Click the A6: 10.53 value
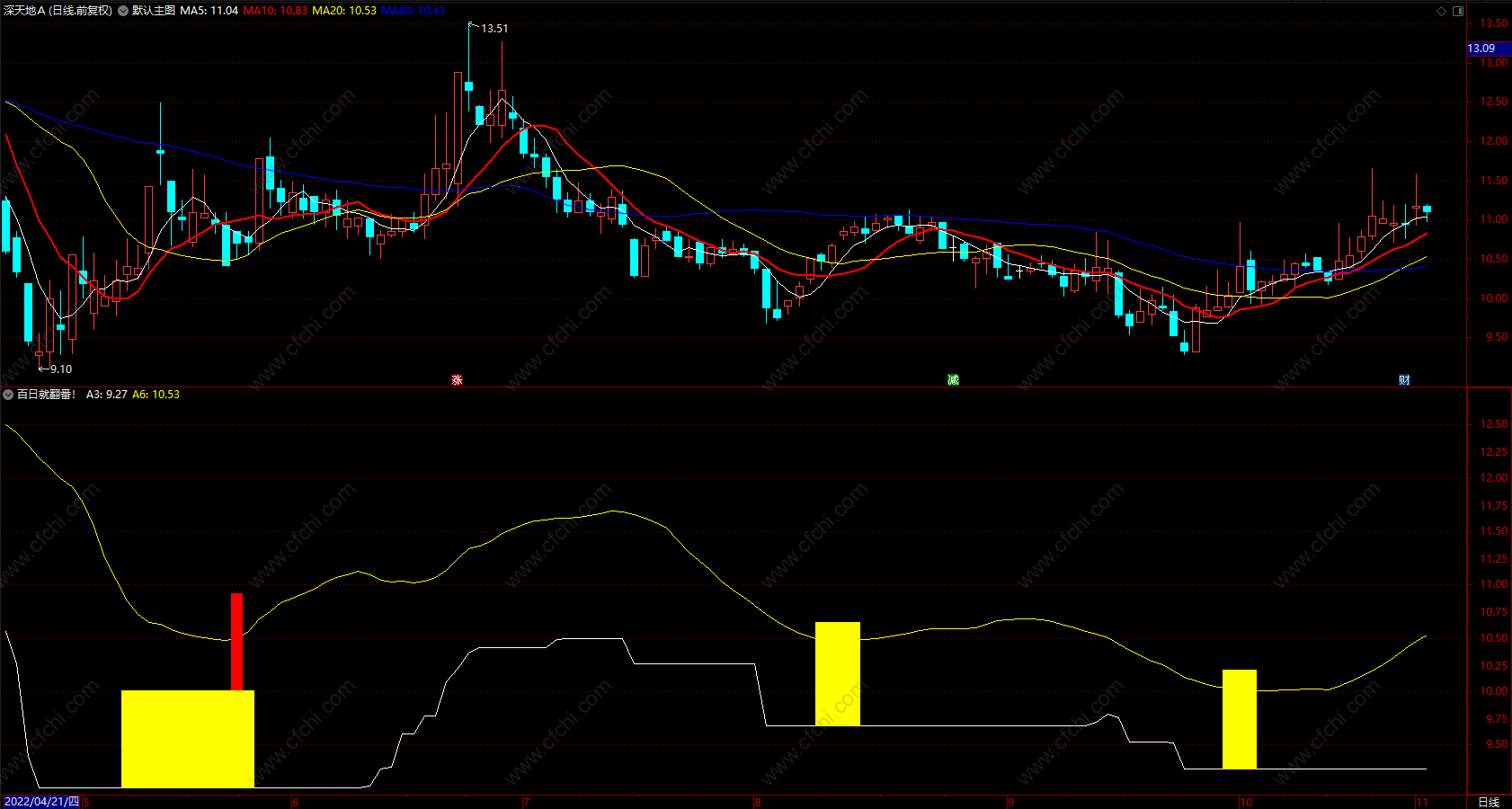The image size is (1512, 809). click(x=156, y=395)
